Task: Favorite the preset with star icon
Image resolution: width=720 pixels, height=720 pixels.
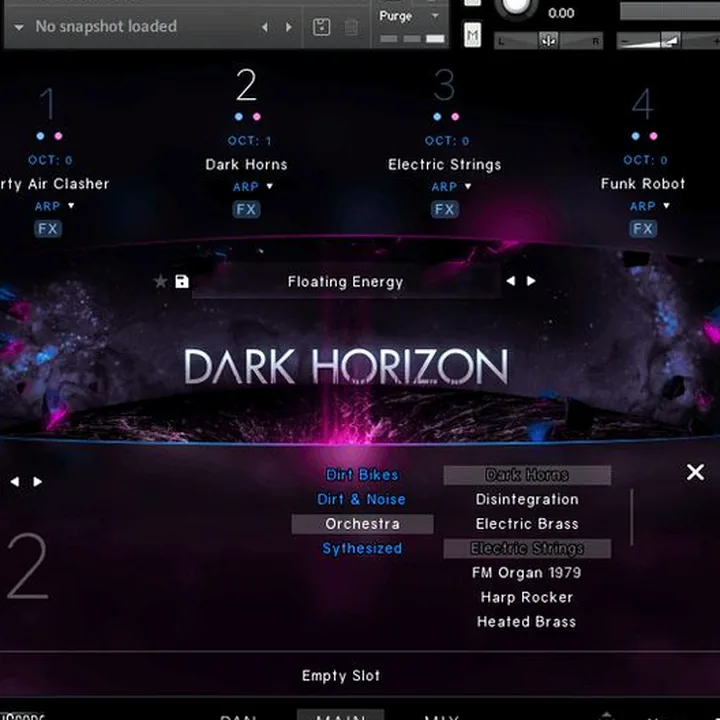Action: coord(160,281)
